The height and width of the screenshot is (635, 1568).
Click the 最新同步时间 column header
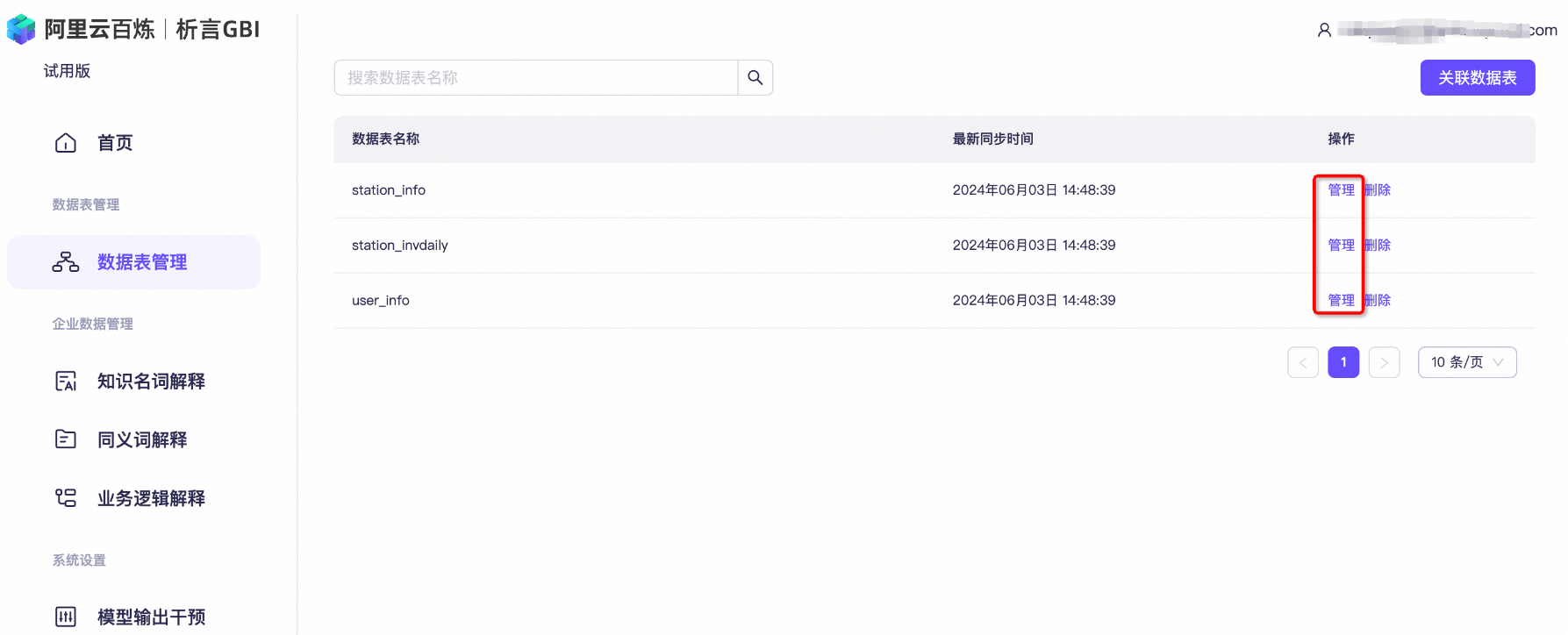pyautogui.click(x=992, y=139)
